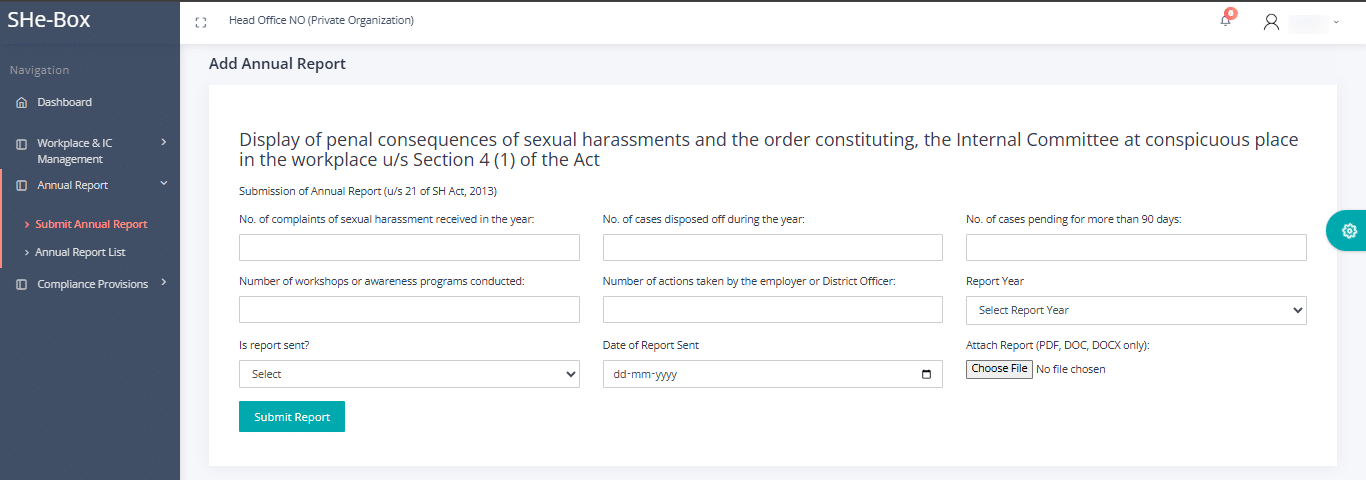
Task: Focus the complaints received in year field
Action: pos(409,247)
